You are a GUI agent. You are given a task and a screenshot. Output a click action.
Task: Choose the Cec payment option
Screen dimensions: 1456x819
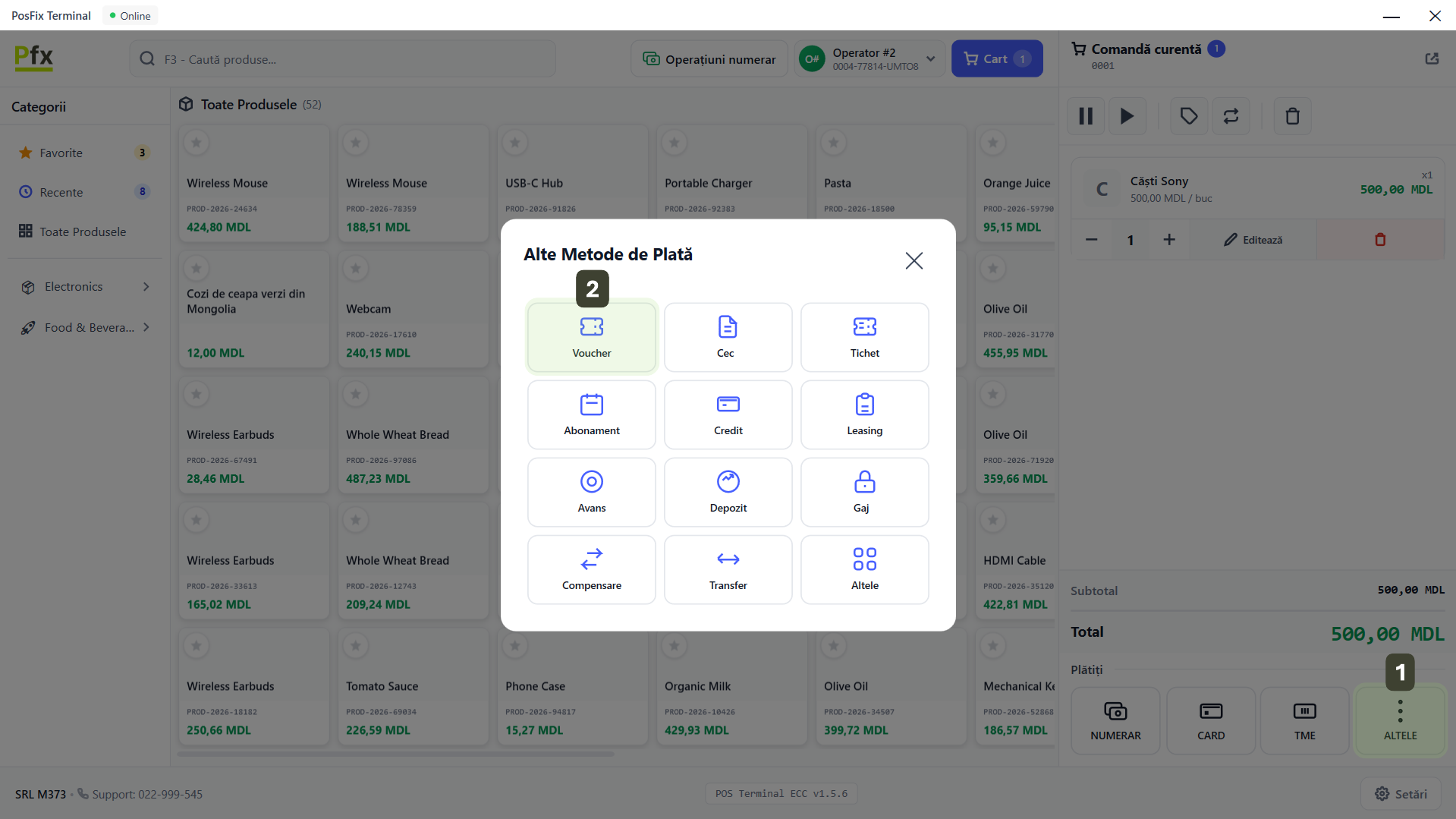(727, 338)
